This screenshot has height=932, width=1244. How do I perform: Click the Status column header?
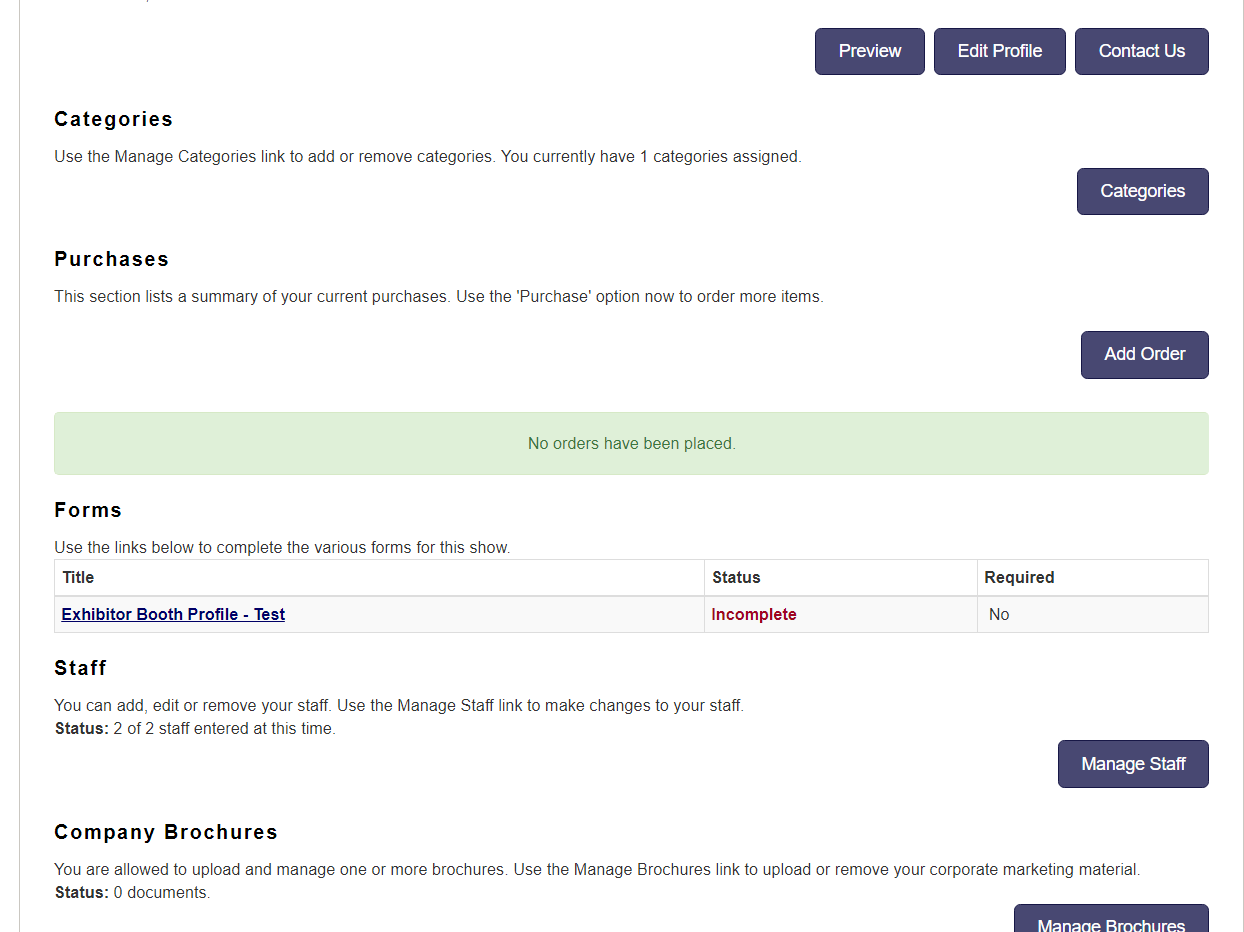(x=736, y=577)
